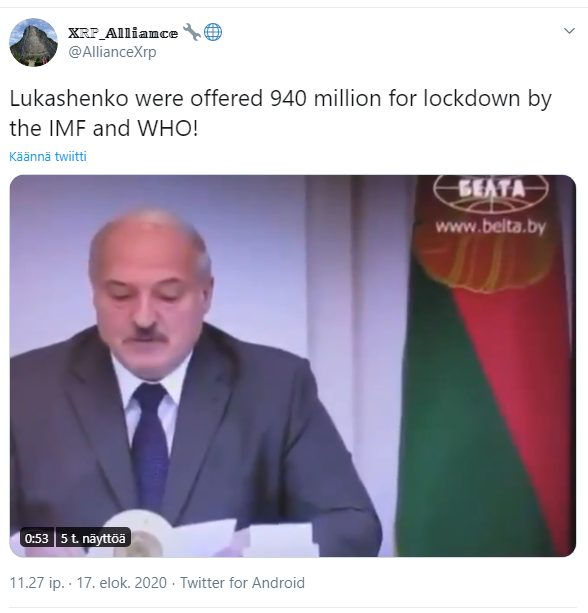Image resolution: width=588 pixels, height=613 pixels.
Task: Expand the tweet options chevron
Action: pos(569,30)
